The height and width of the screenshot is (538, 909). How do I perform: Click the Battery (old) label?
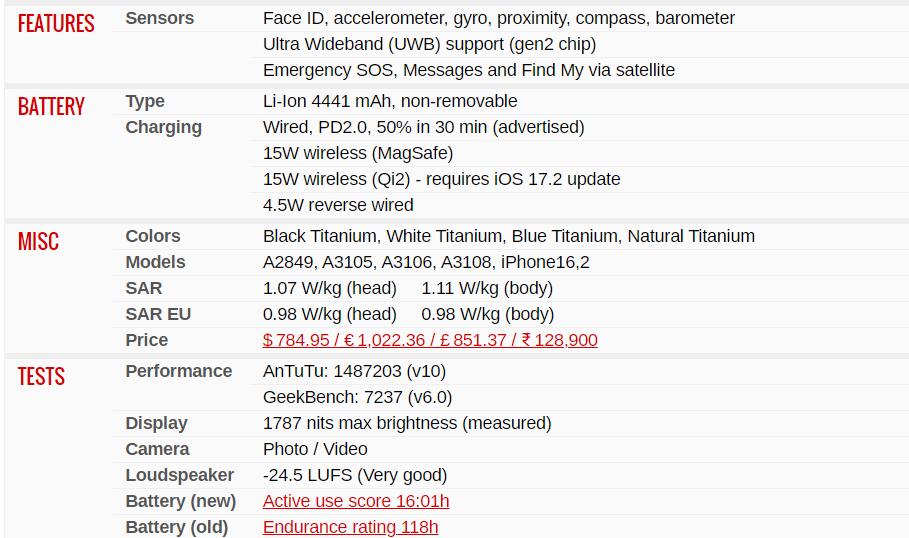[x=177, y=527]
